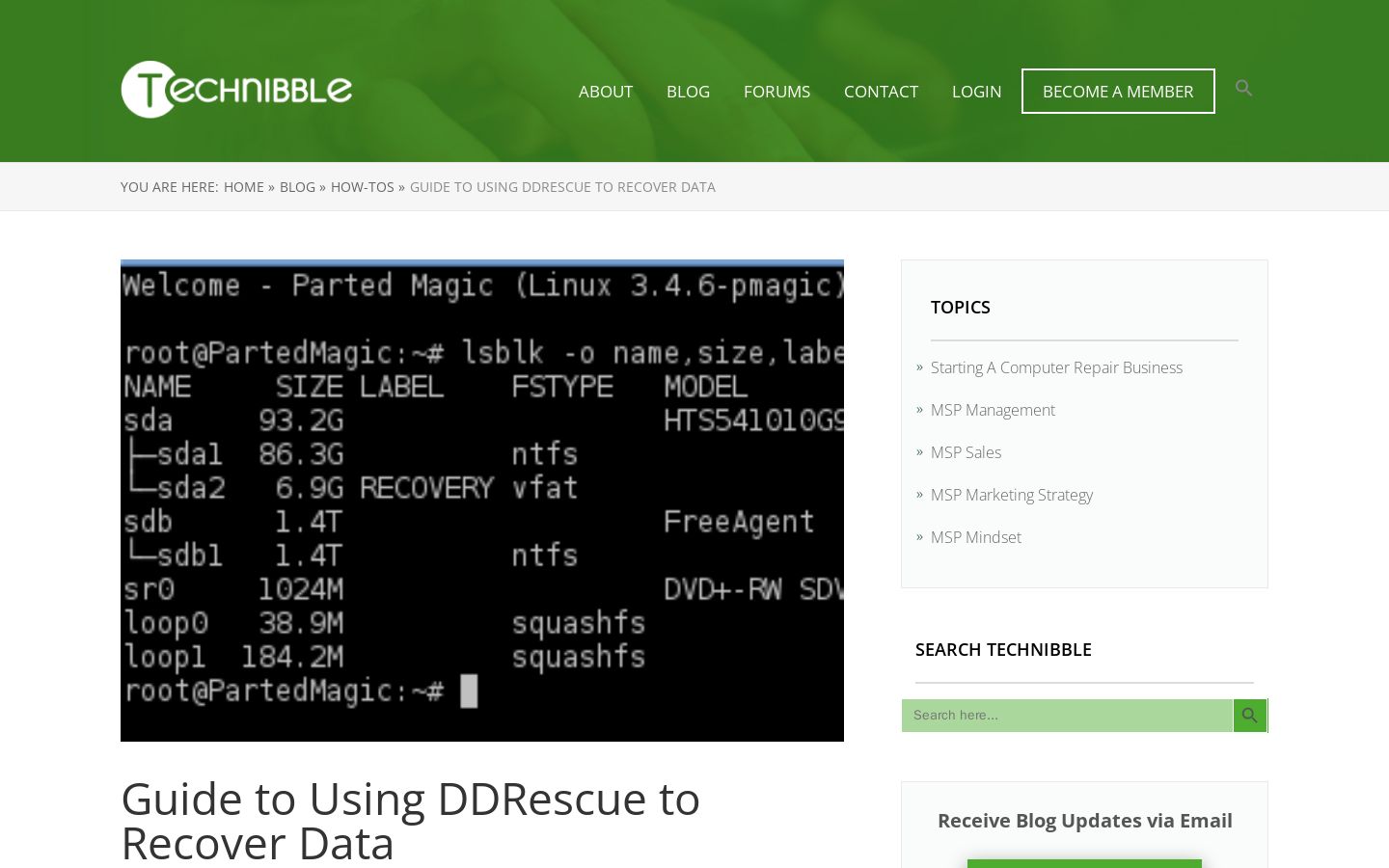Focus the Search here input field
The image size is (1389, 868).
pos(1068,716)
